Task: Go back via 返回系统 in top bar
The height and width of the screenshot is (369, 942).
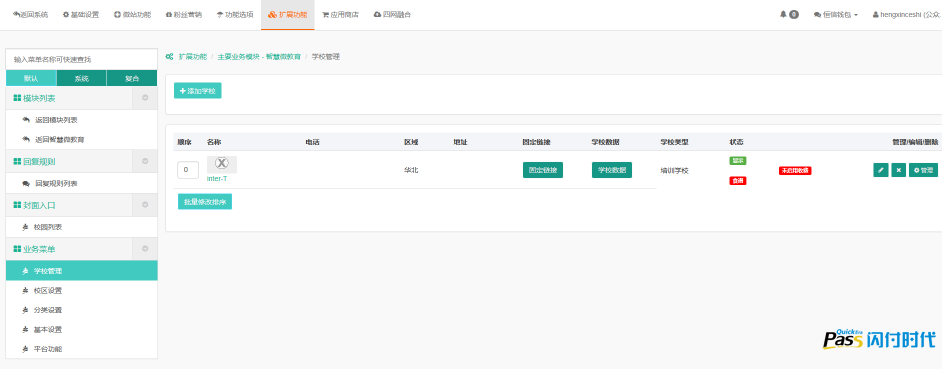Action: 30,14
